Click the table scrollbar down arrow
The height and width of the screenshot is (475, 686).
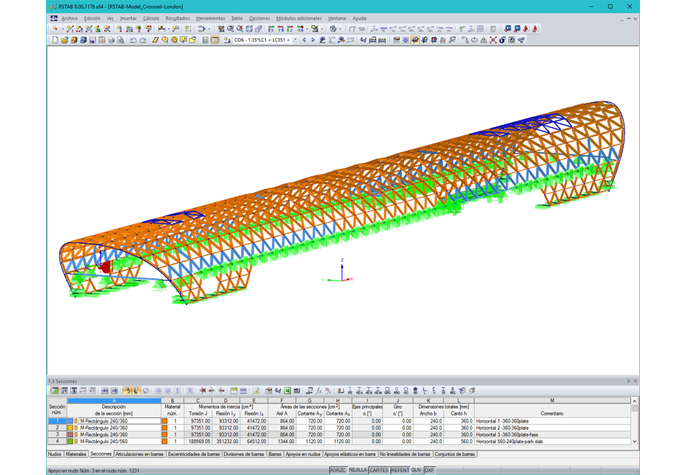[634, 442]
